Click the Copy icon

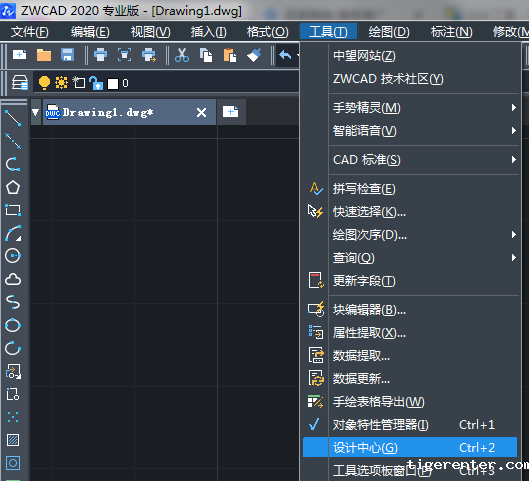(x=206, y=55)
